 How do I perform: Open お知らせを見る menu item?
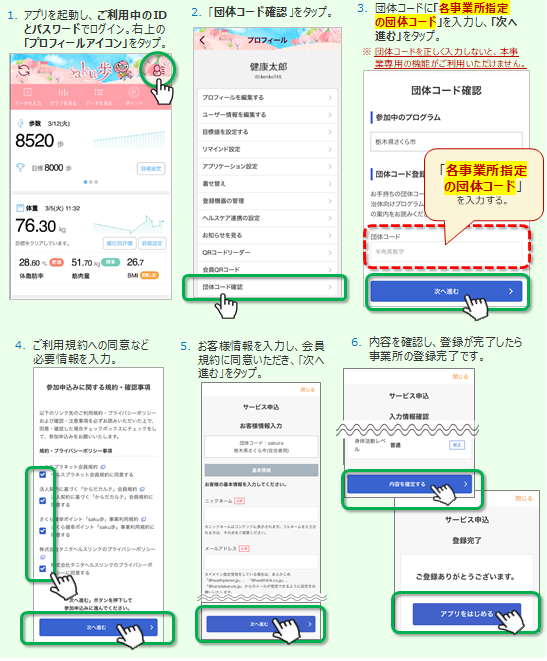point(268,235)
